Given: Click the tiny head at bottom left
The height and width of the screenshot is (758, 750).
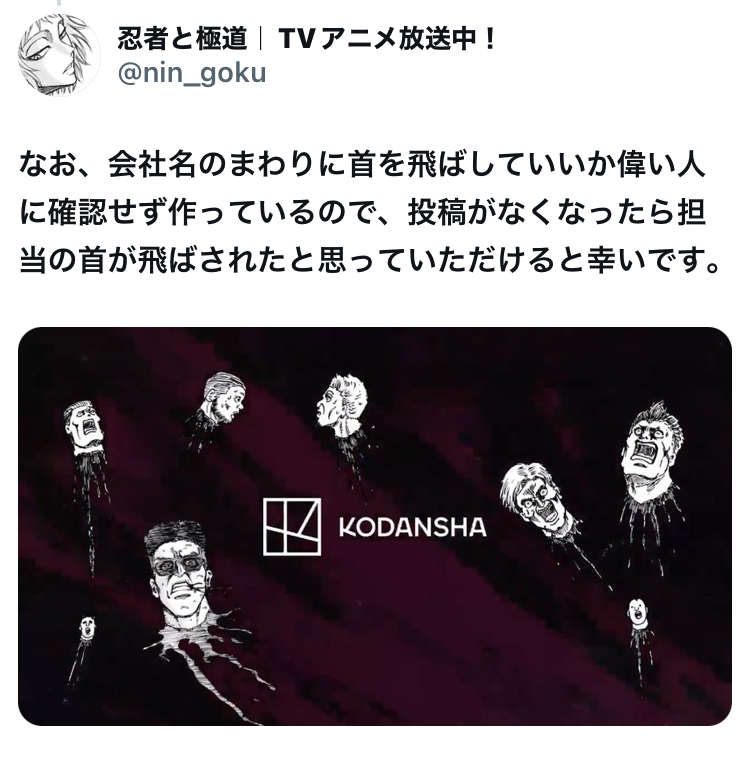Looking at the screenshot, I should 87,627.
